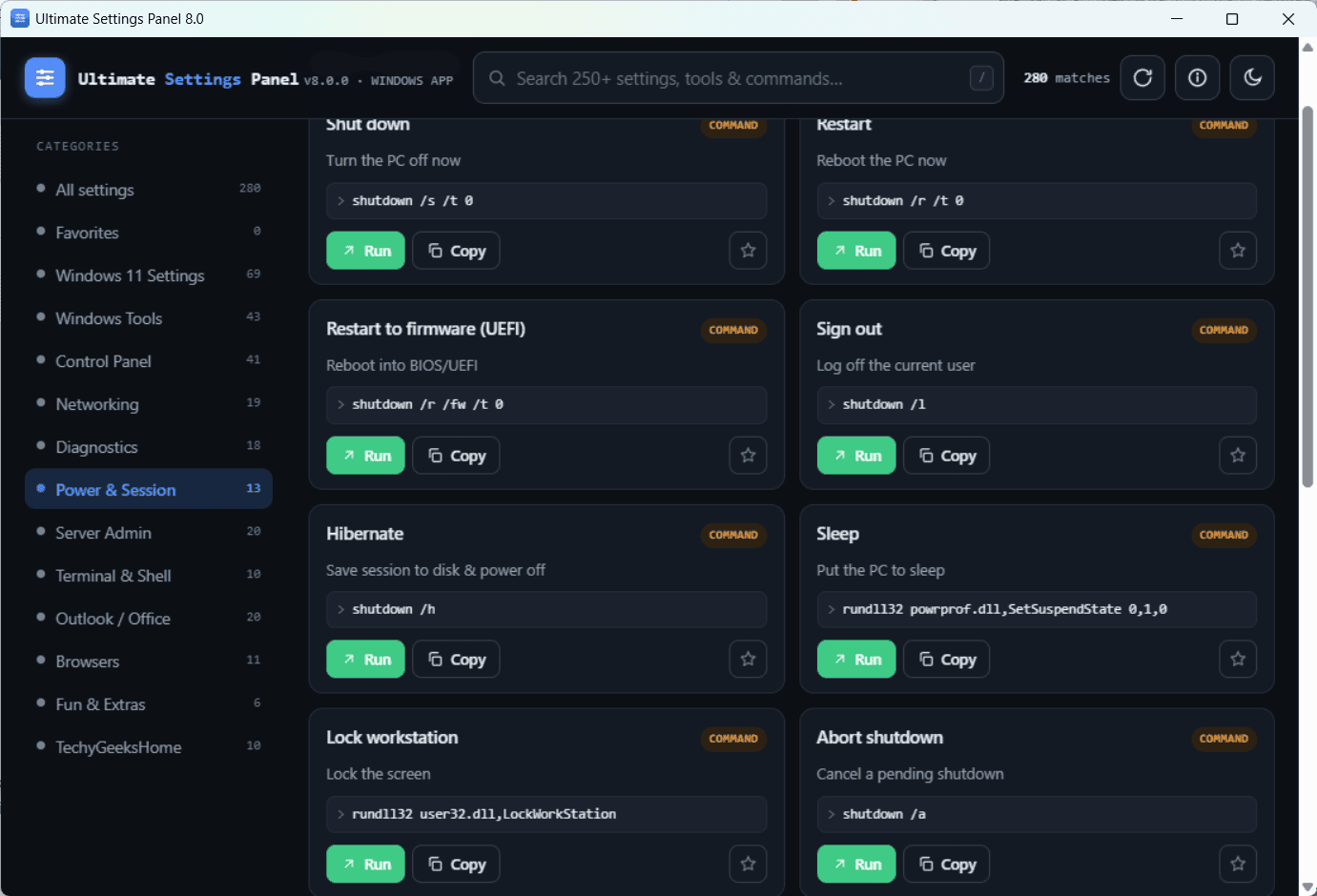Open the Favorites category
This screenshot has height=896, width=1317.
[149, 233]
